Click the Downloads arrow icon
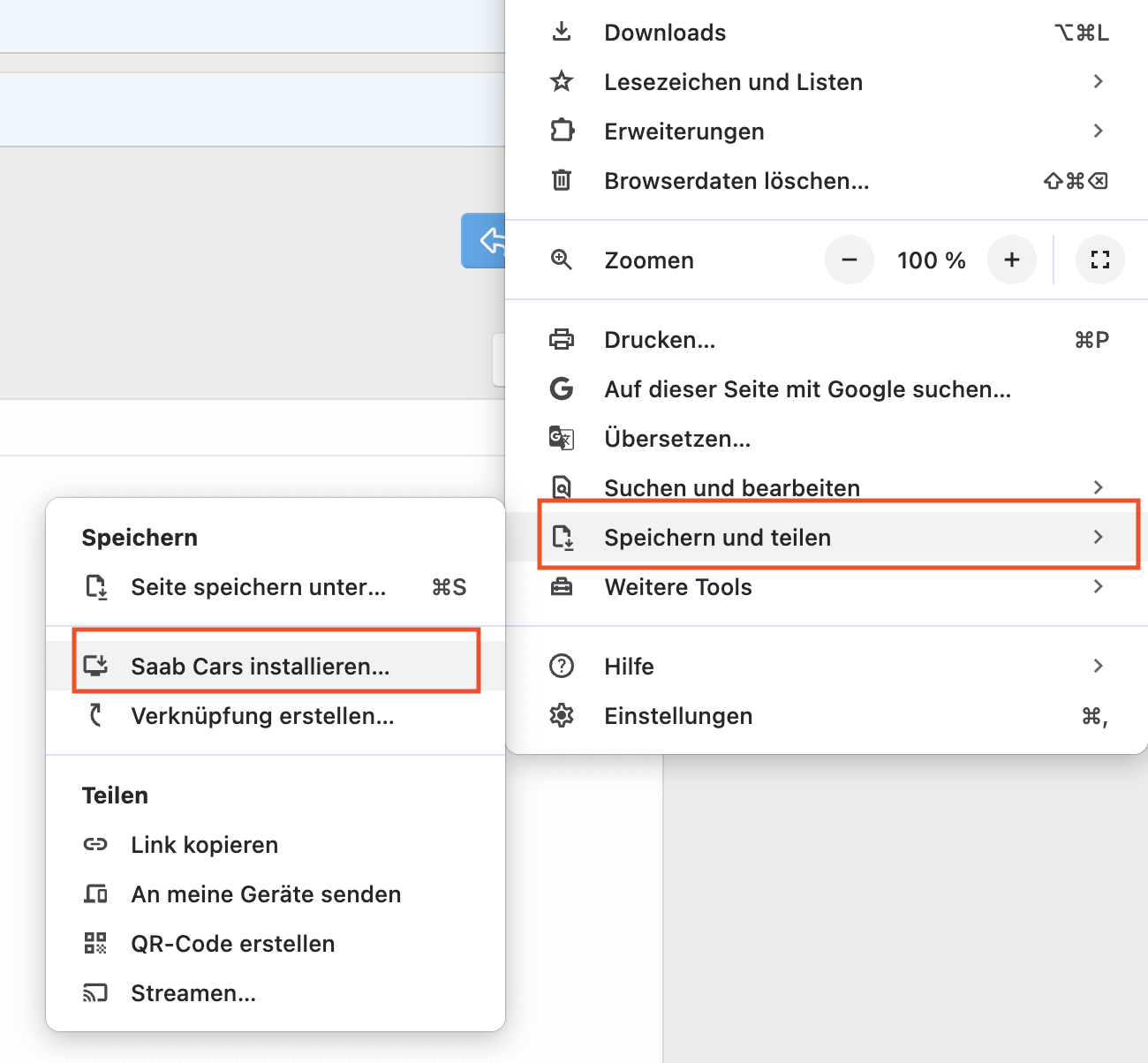The width and height of the screenshot is (1148, 1063). [x=562, y=32]
